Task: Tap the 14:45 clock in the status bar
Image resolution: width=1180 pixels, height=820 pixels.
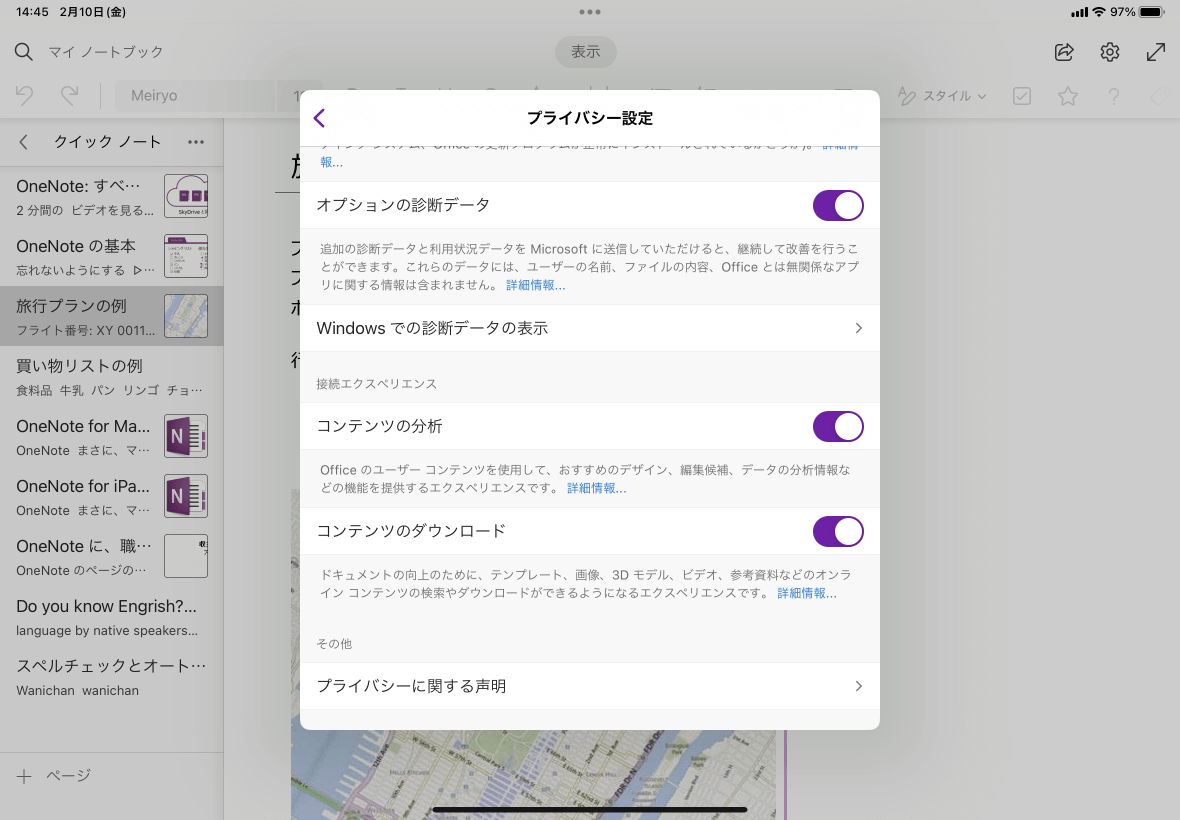Action: tap(32, 12)
